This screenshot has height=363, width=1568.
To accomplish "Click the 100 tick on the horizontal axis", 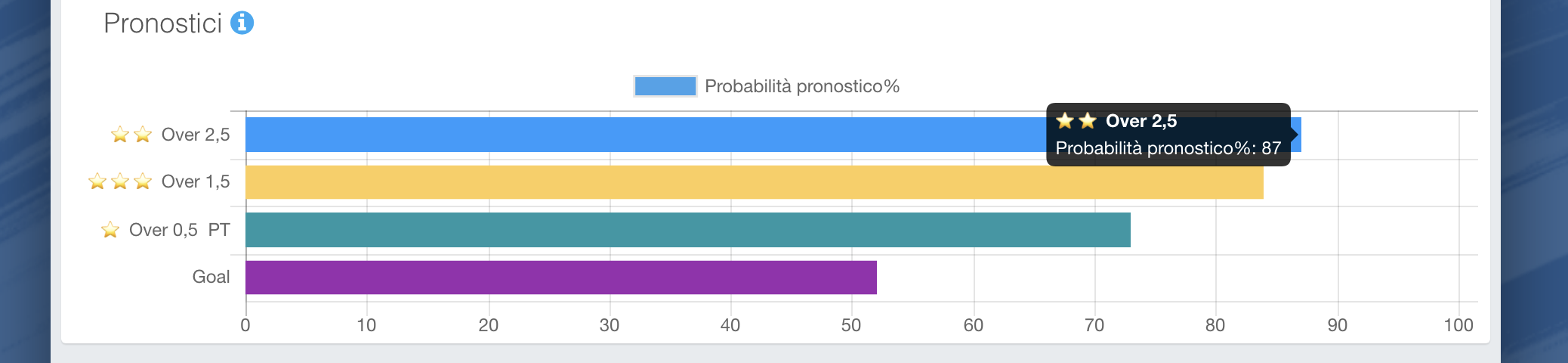I will tap(1458, 325).
